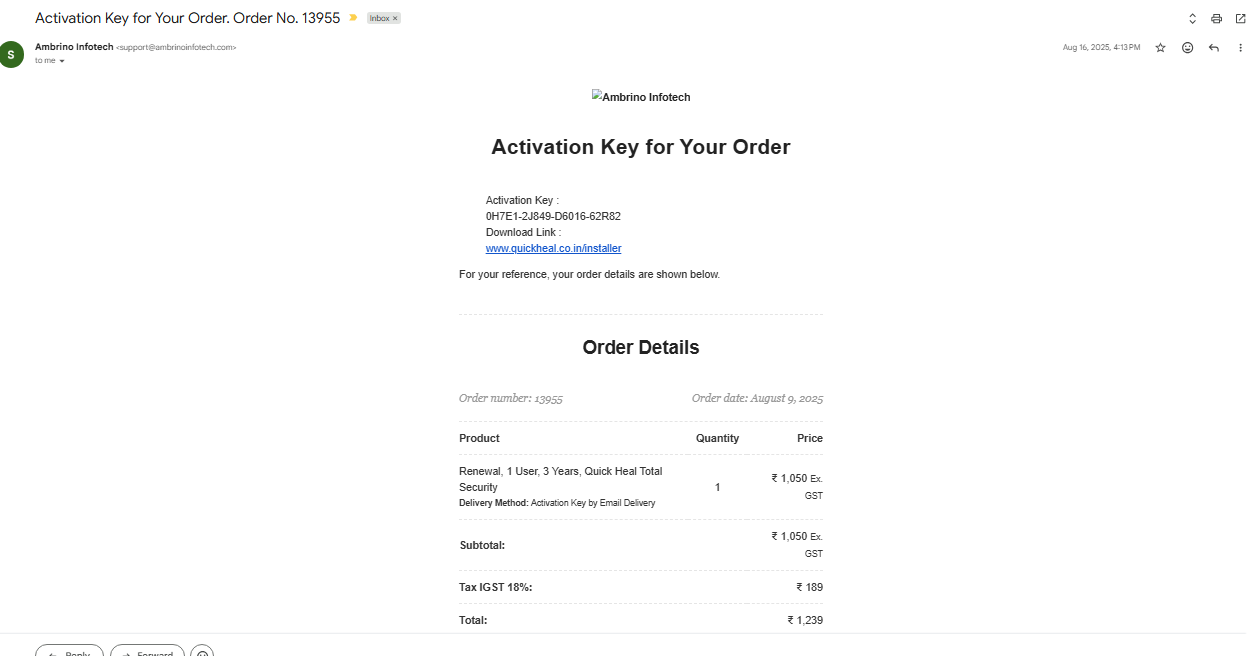Show recipient details via the 'to me' arrow
The width and height of the screenshot is (1251, 656).
(x=62, y=61)
